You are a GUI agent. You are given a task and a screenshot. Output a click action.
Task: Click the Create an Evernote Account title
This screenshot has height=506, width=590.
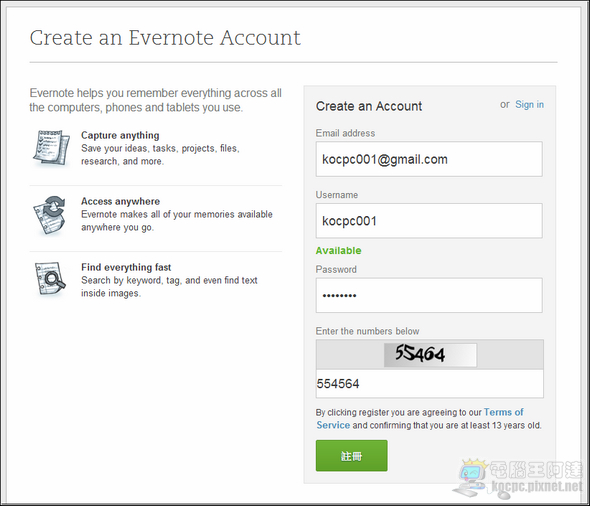[165, 38]
